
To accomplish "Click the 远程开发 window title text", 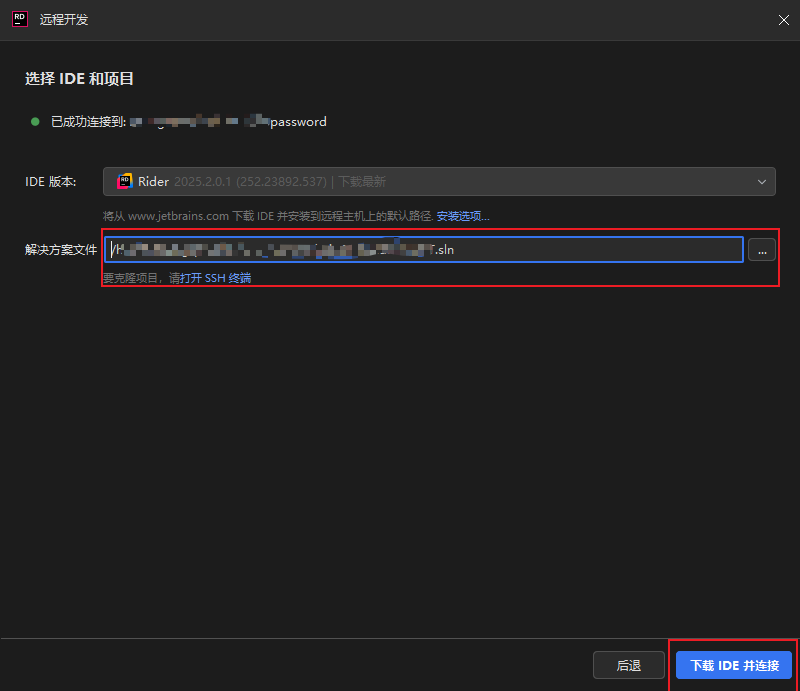I will click(x=64, y=19).
